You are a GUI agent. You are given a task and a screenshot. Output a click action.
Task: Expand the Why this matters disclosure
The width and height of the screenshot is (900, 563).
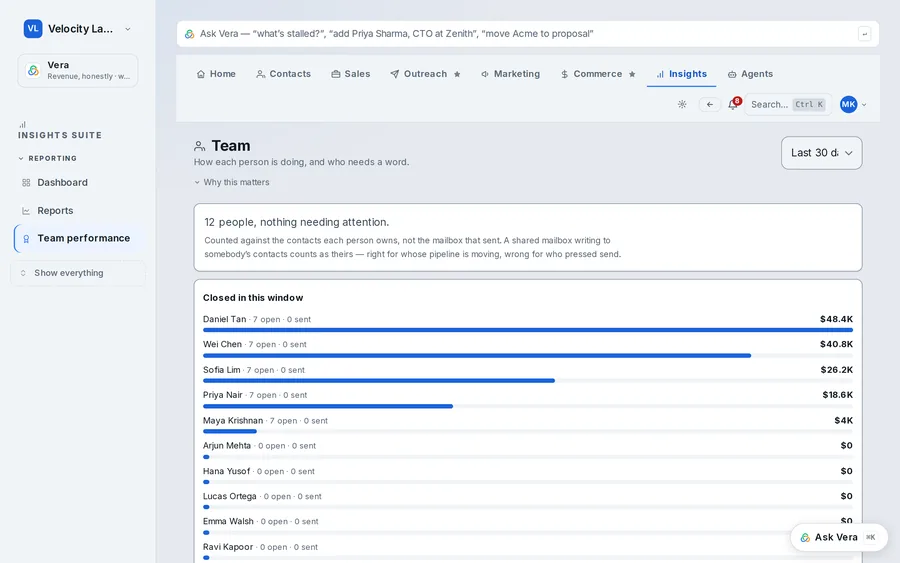[232, 182]
